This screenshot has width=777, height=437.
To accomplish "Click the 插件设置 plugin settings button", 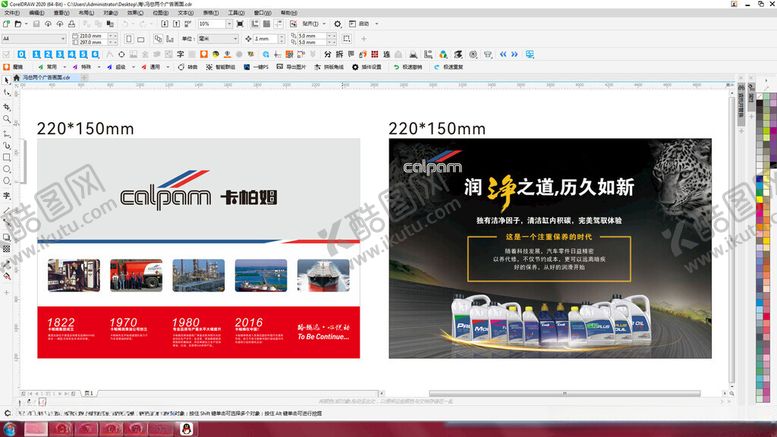I will (371, 67).
